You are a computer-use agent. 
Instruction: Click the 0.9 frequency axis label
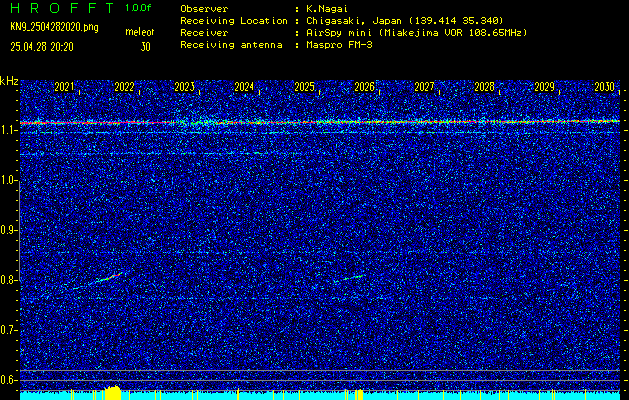pyautogui.click(x=7, y=230)
